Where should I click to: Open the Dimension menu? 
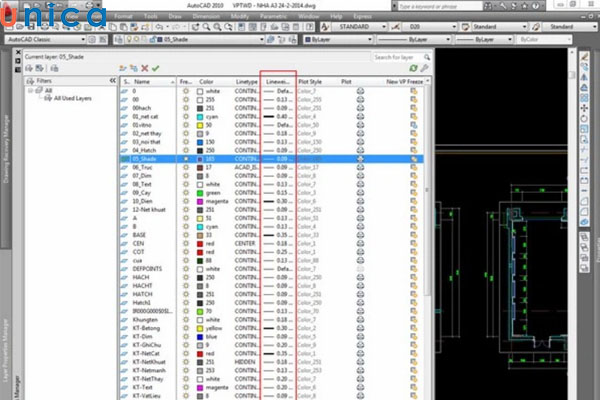point(206,16)
